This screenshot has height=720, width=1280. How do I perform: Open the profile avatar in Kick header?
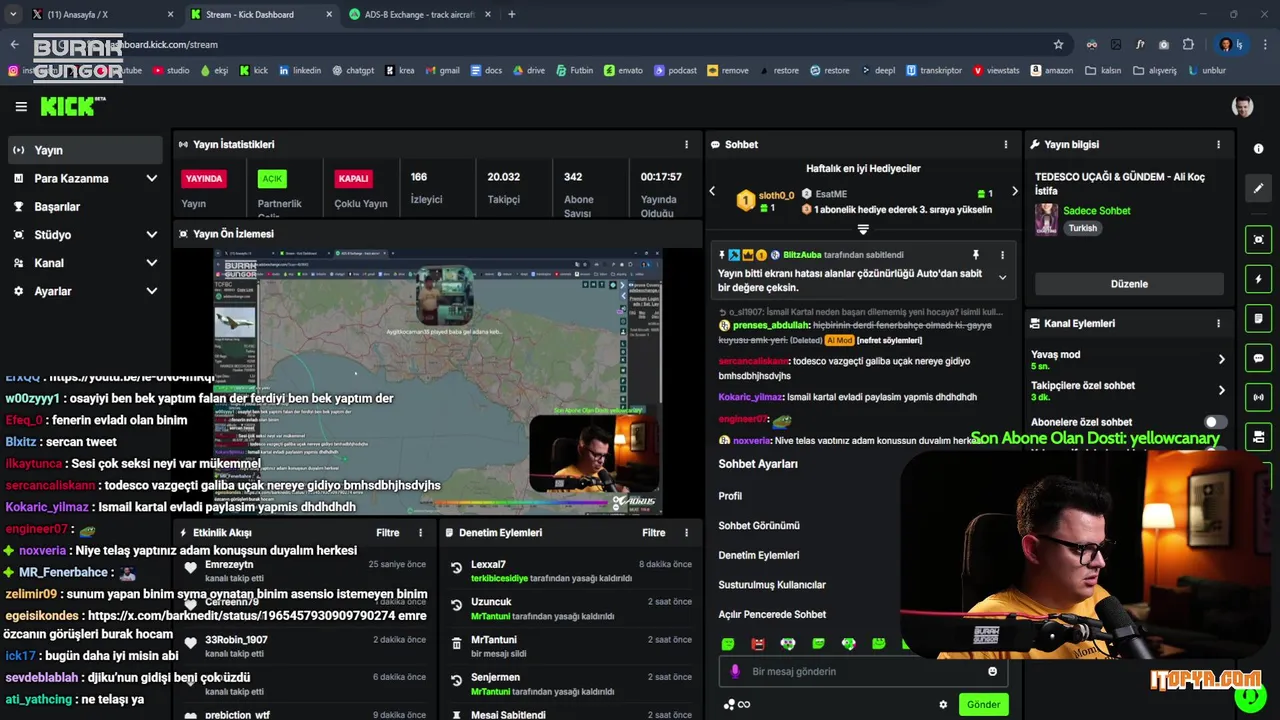[1242, 106]
